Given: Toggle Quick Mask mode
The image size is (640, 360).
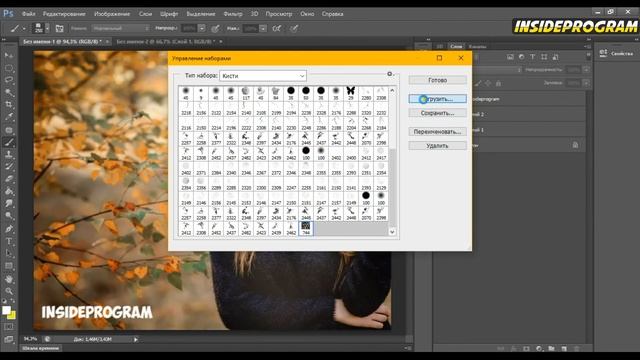Looking at the screenshot, I should click(9, 327).
